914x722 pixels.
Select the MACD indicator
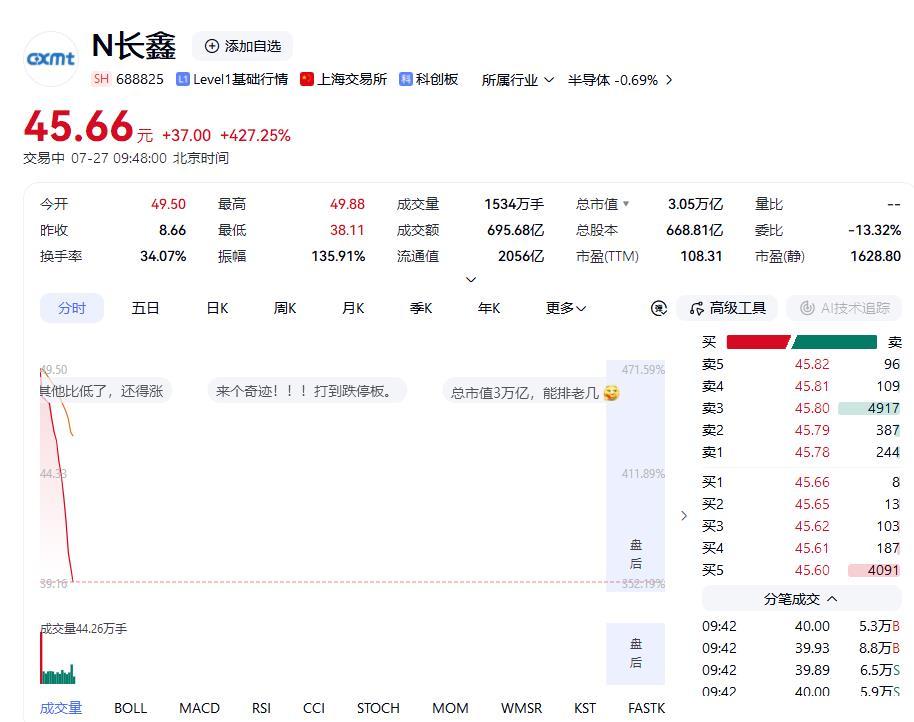tap(199, 708)
